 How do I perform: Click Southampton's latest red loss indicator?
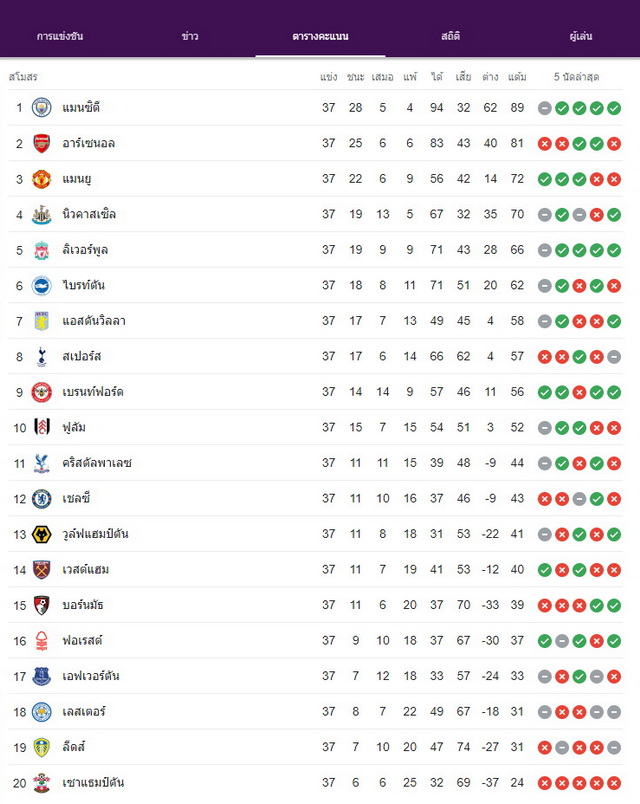pyautogui.click(x=614, y=783)
